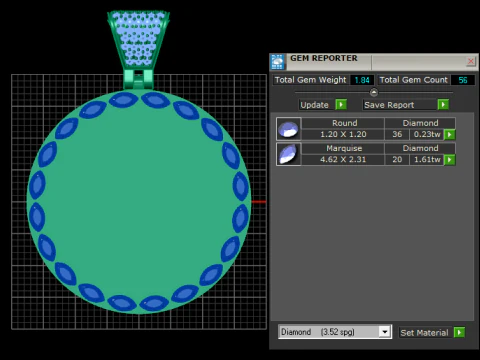The image size is (480, 360).
Task: Click the green arrow next to Update
Action: [x=341, y=105]
